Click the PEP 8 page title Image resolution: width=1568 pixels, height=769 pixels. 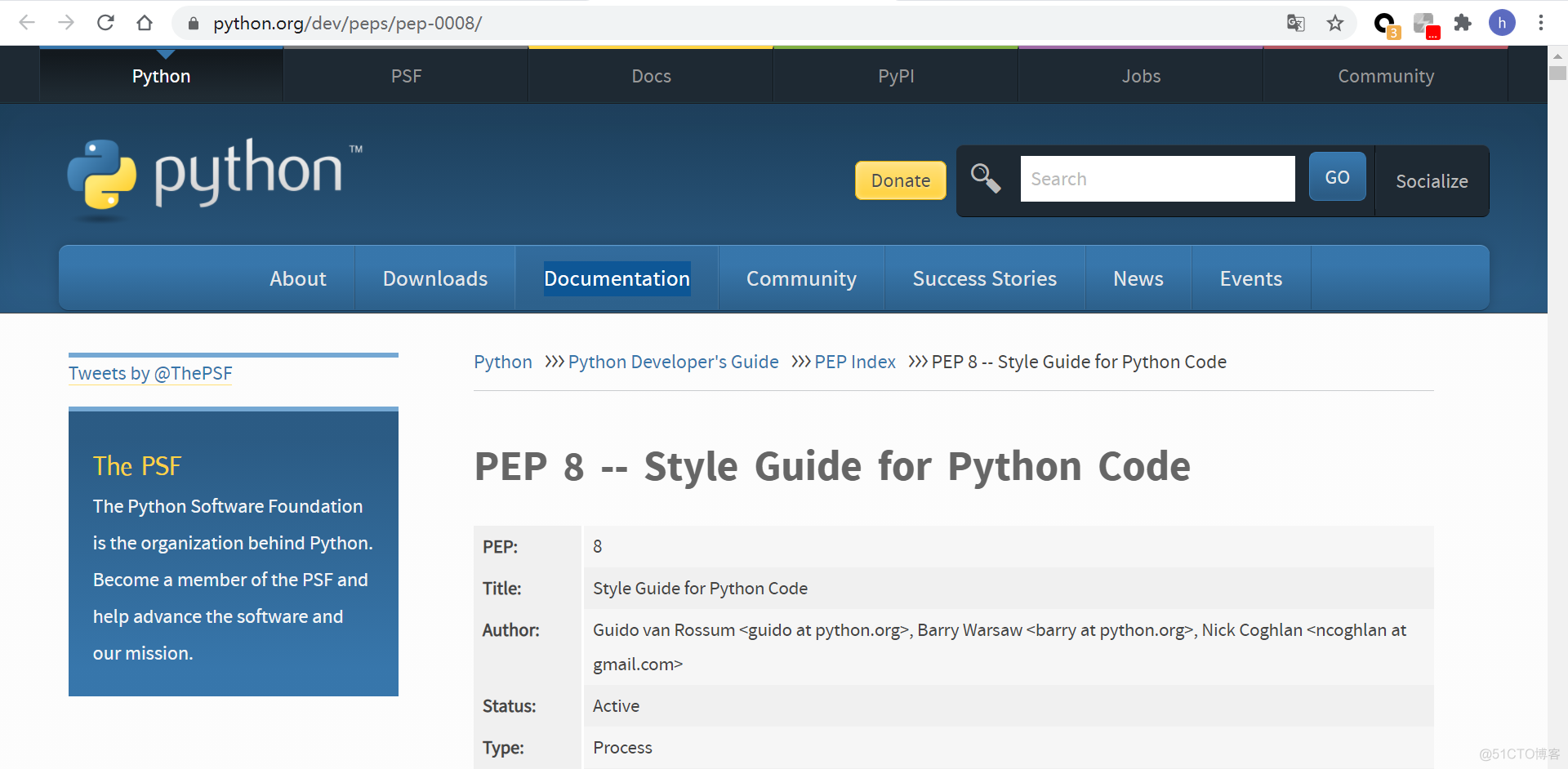(x=832, y=466)
